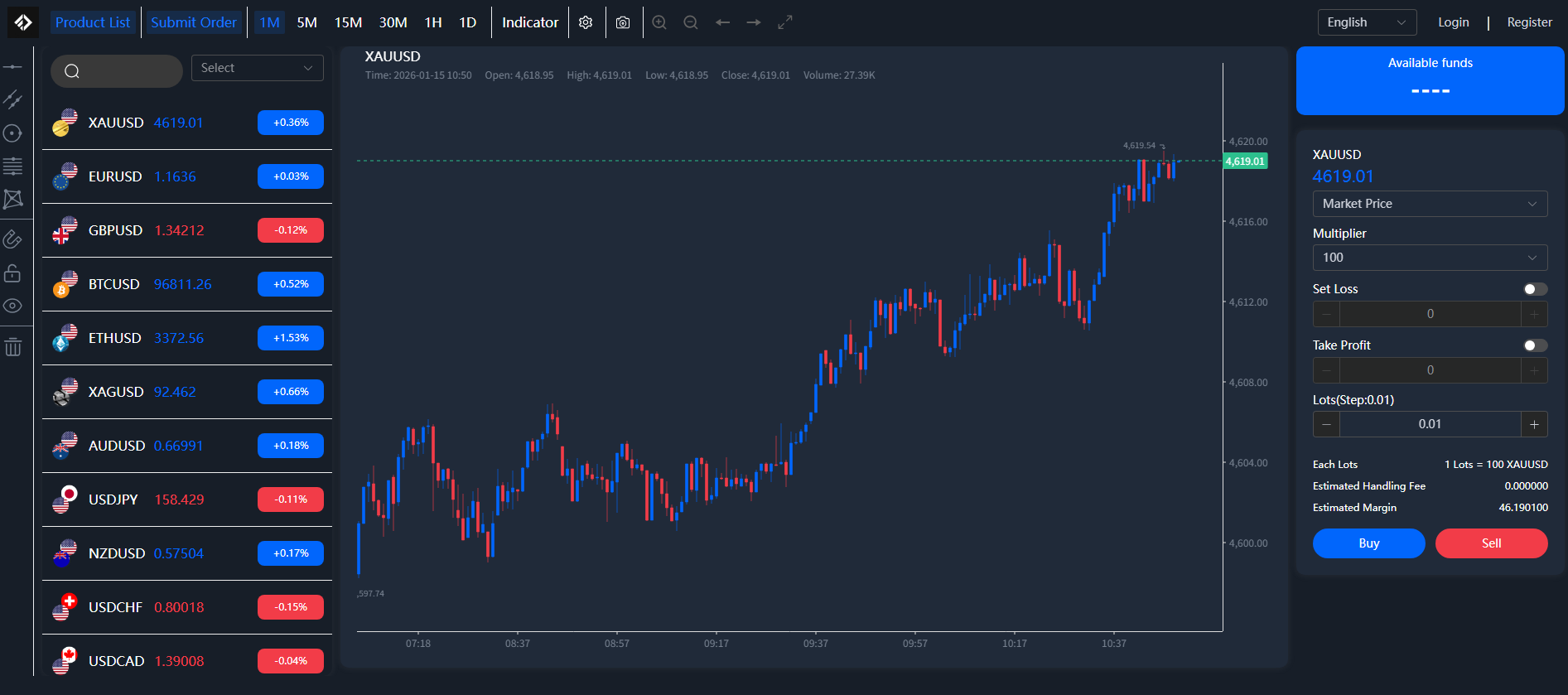This screenshot has width=1568, height=695.
Task: Zoom in on the chart
Action: pyautogui.click(x=659, y=22)
